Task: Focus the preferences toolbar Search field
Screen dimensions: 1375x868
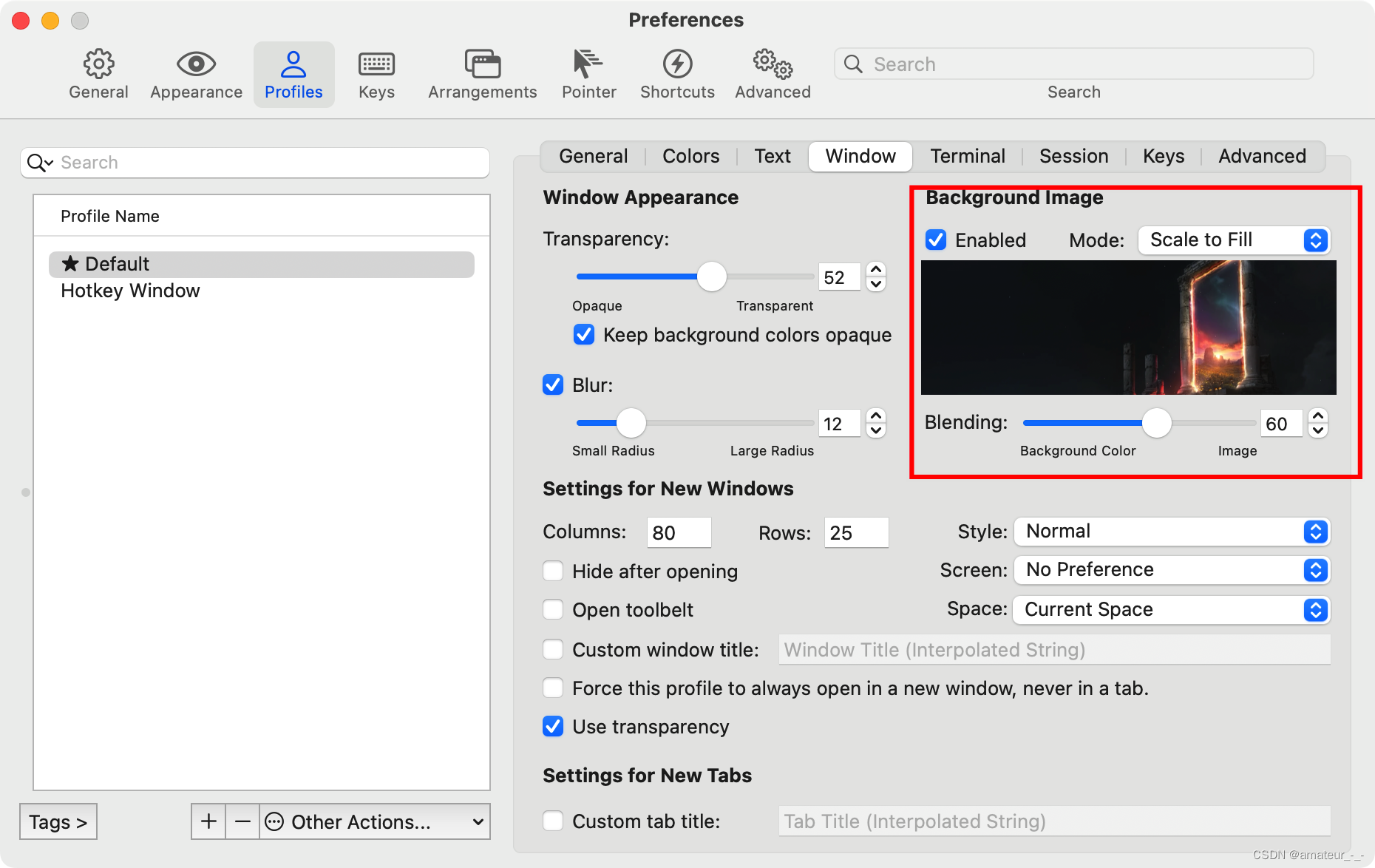Action: [x=1073, y=64]
